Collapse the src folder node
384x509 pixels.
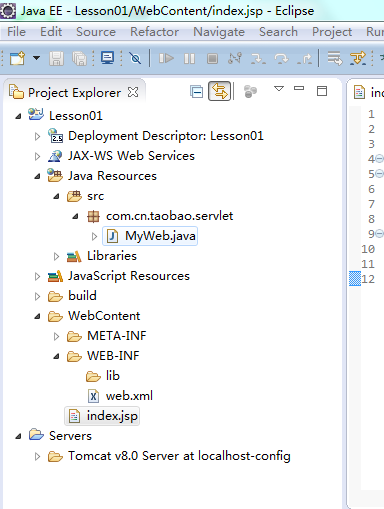(56, 196)
